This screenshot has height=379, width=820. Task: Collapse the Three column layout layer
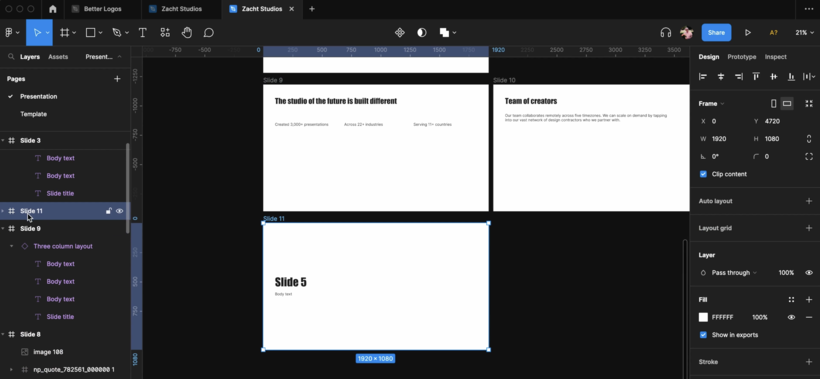12,246
